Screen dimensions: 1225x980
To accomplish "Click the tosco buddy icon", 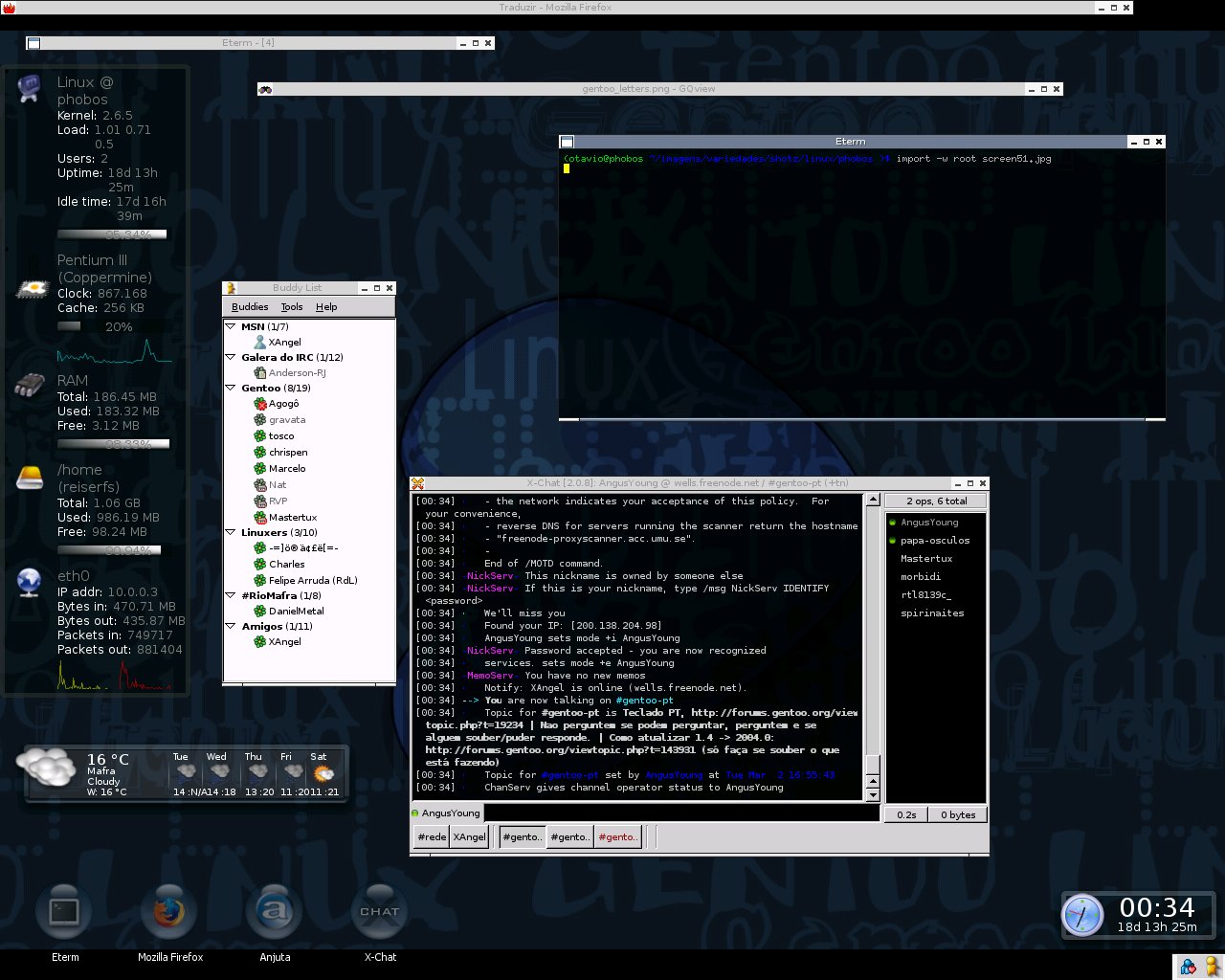I will coord(259,435).
